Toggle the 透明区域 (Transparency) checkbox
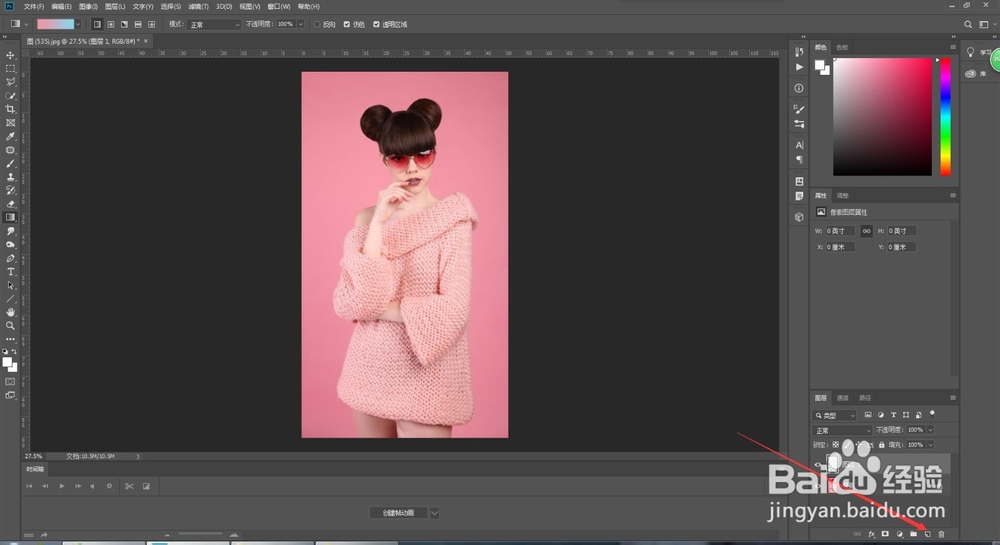1000x545 pixels. click(x=377, y=24)
